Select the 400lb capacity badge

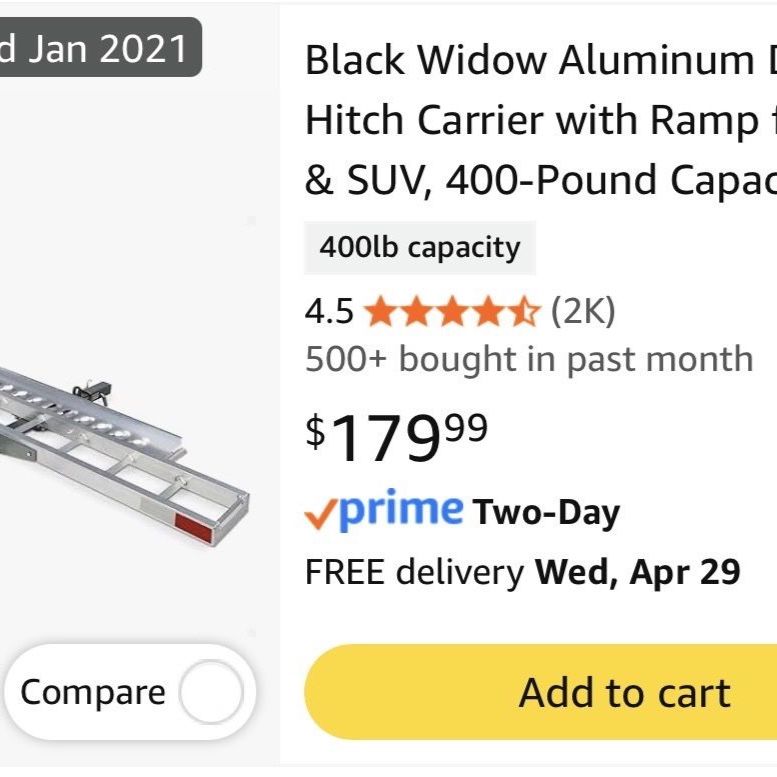point(419,248)
